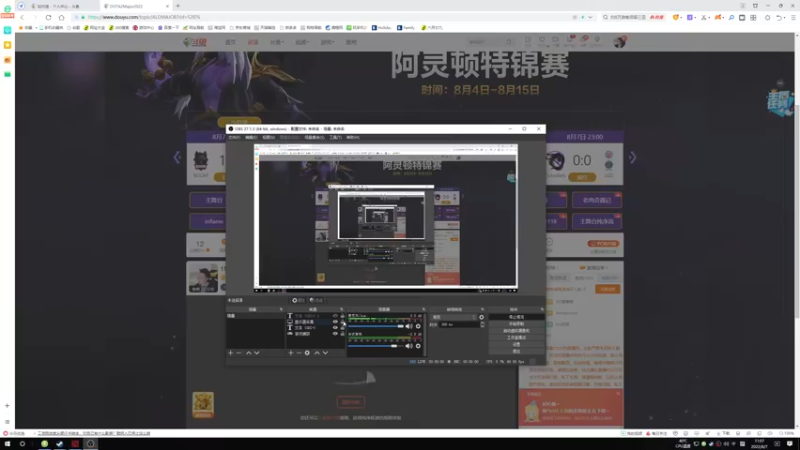
Task: Show next match with right arrow
Action: pyautogui.click(x=633, y=158)
